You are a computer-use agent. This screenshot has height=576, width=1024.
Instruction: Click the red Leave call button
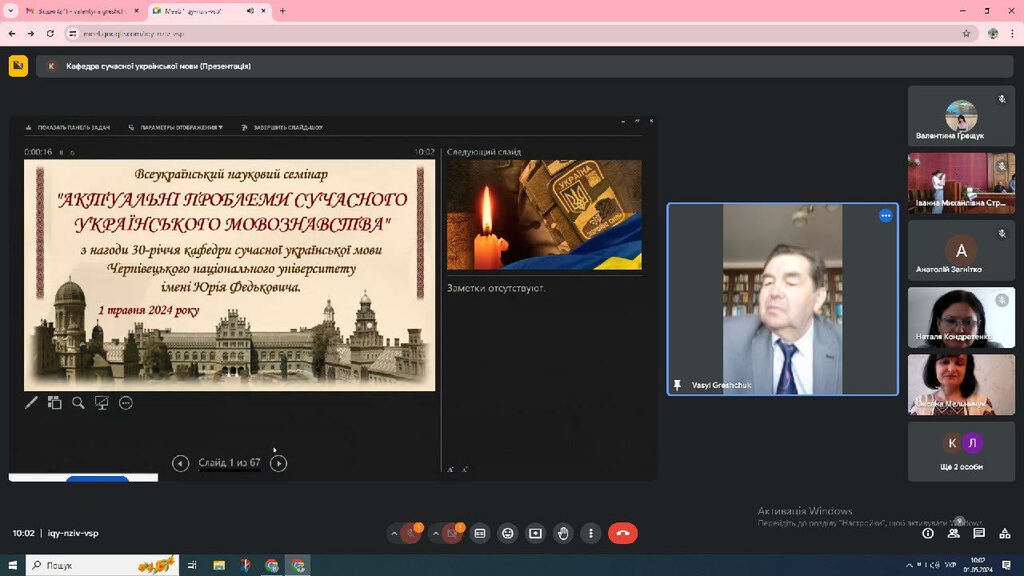point(622,533)
